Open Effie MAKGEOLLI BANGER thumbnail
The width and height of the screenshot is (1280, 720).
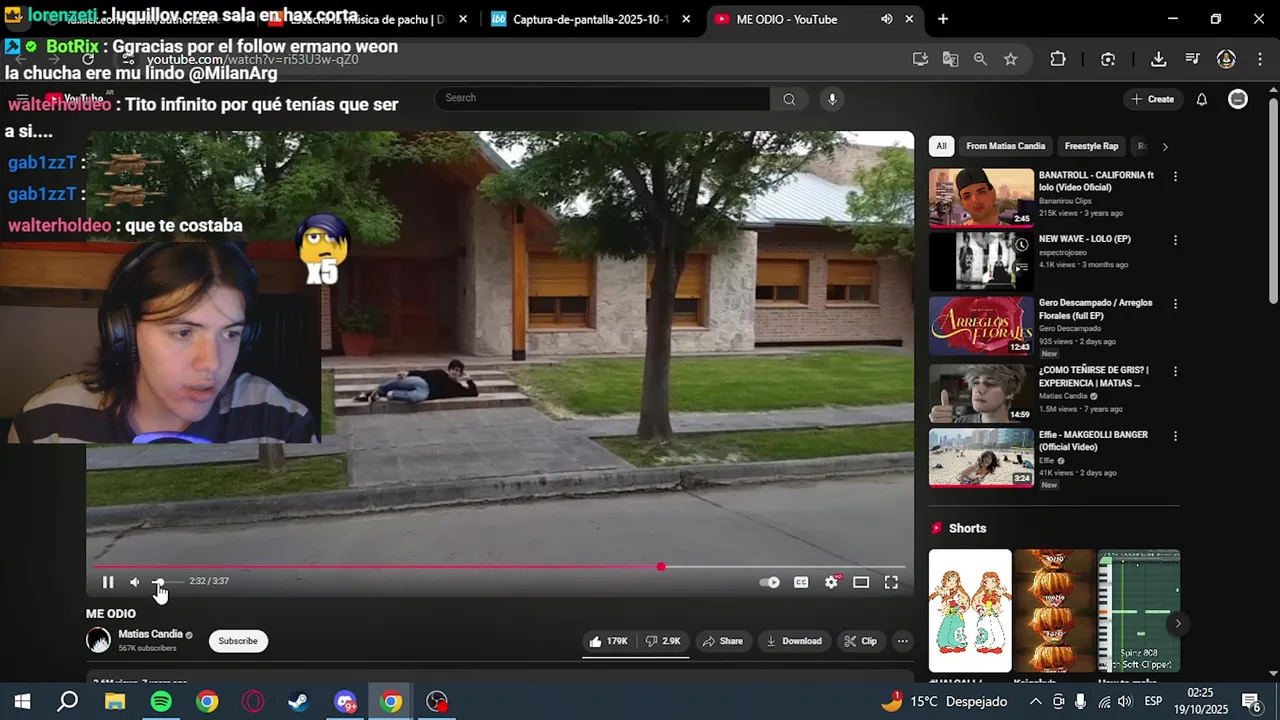pyautogui.click(x=981, y=458)
